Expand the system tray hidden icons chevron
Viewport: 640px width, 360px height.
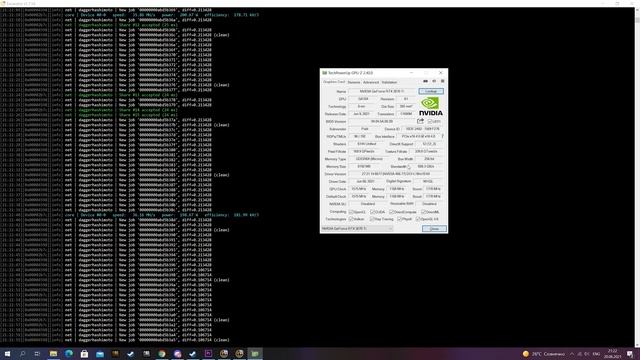(x=572, y=354)
